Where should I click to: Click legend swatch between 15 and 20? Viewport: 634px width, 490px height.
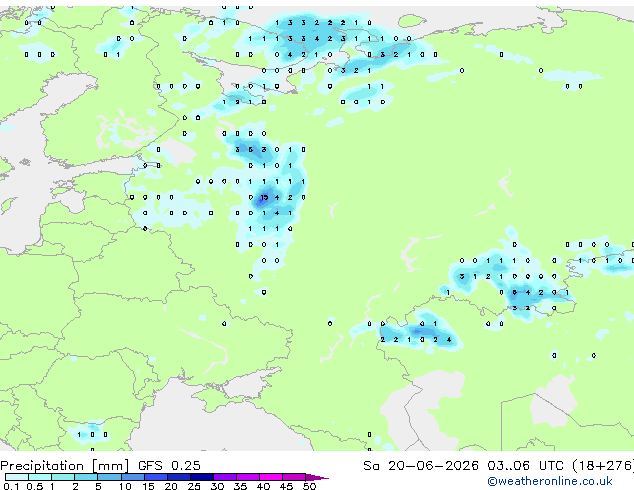(x=156, y=477)
